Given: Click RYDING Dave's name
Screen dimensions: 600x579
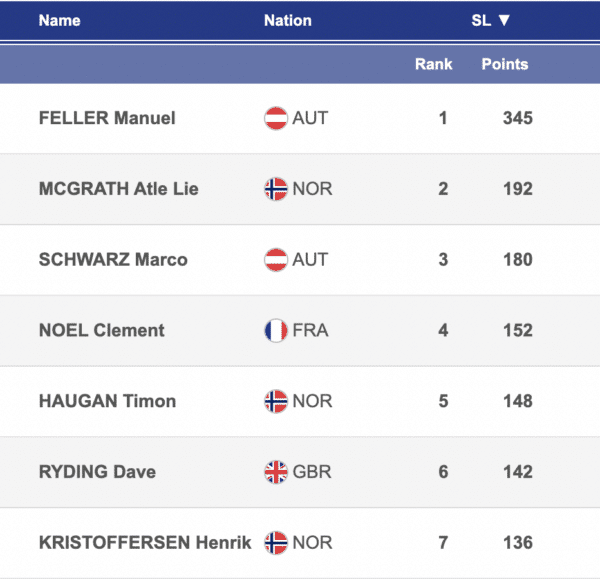Looking at the screenshot, I should [97, 472].
